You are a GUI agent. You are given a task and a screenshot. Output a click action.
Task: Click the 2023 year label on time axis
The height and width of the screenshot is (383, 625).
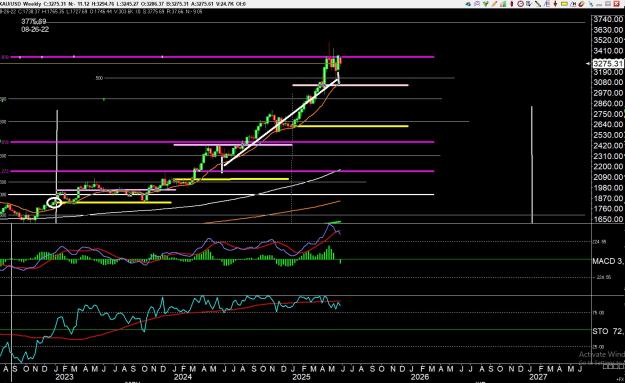pyautogui.click(x=65, y=377)
